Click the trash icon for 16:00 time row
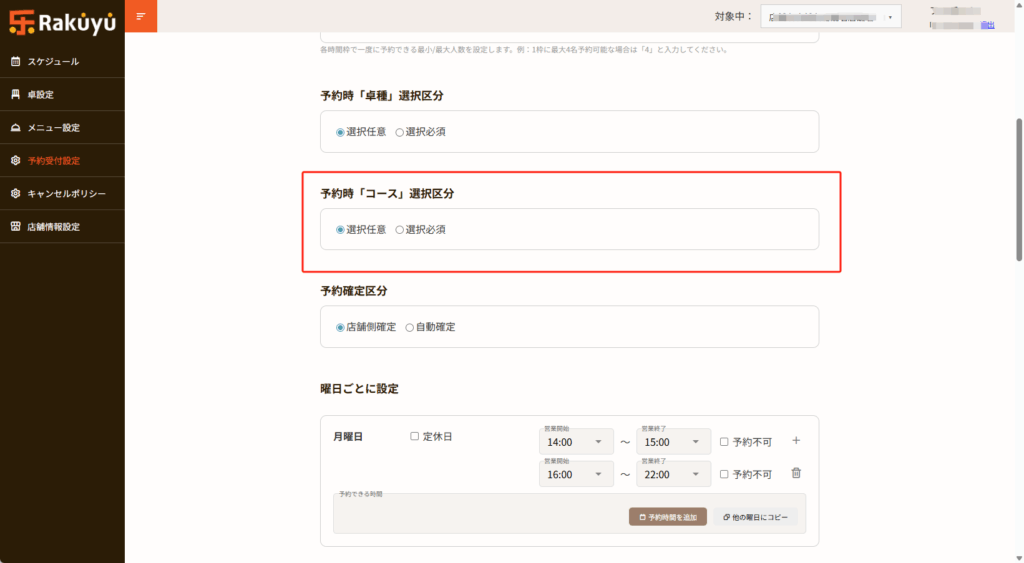This screenshot has width=1024, height=563. [796, 474]
